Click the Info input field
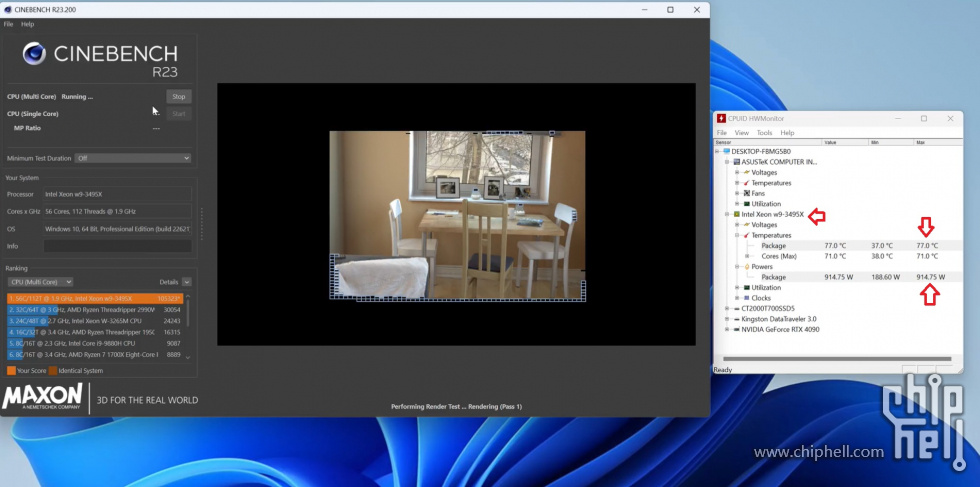Image resolution: width=980 pixels, height=487 pixels. [118, 246]
